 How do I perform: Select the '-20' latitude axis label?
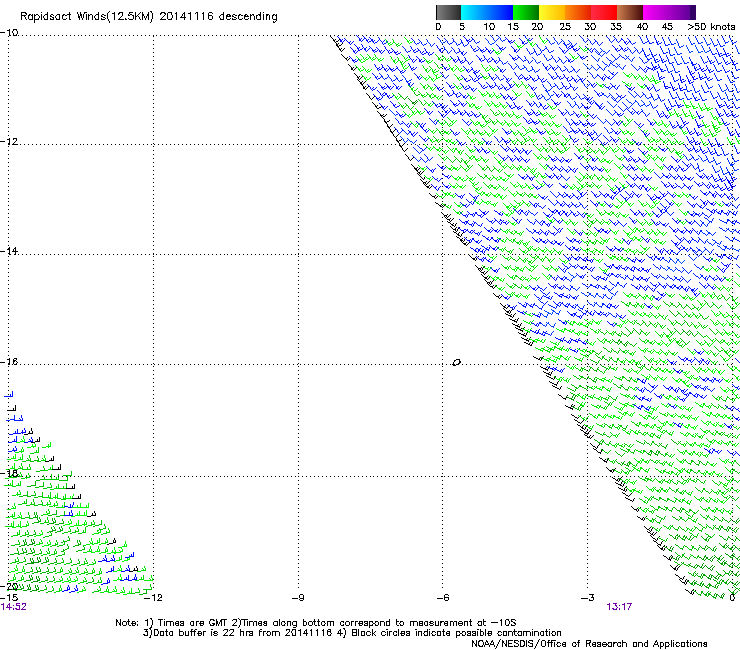9,586
